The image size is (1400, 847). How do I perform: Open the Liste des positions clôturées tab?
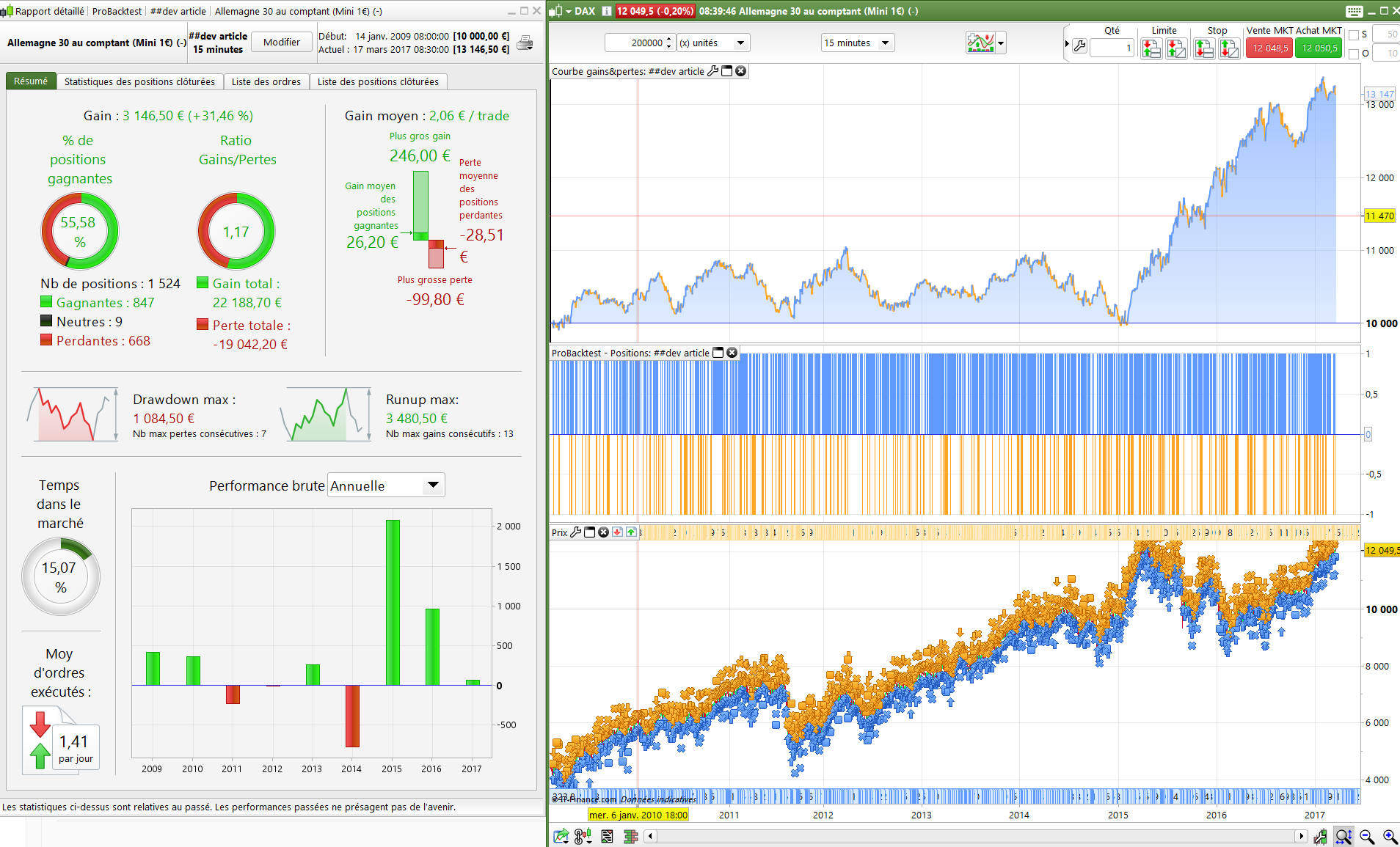(x=378, y=81)
